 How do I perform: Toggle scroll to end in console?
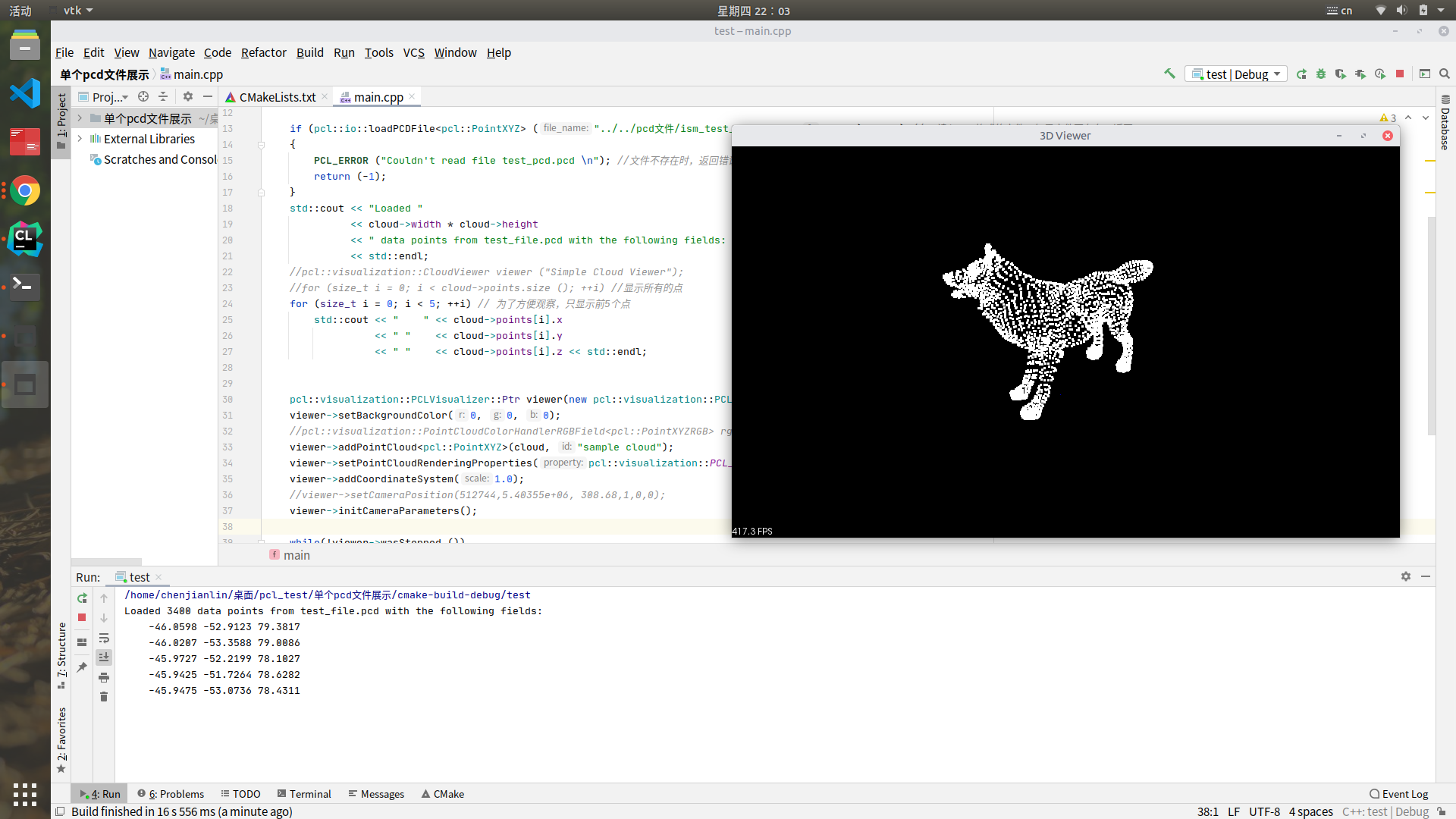pos(104,657)
